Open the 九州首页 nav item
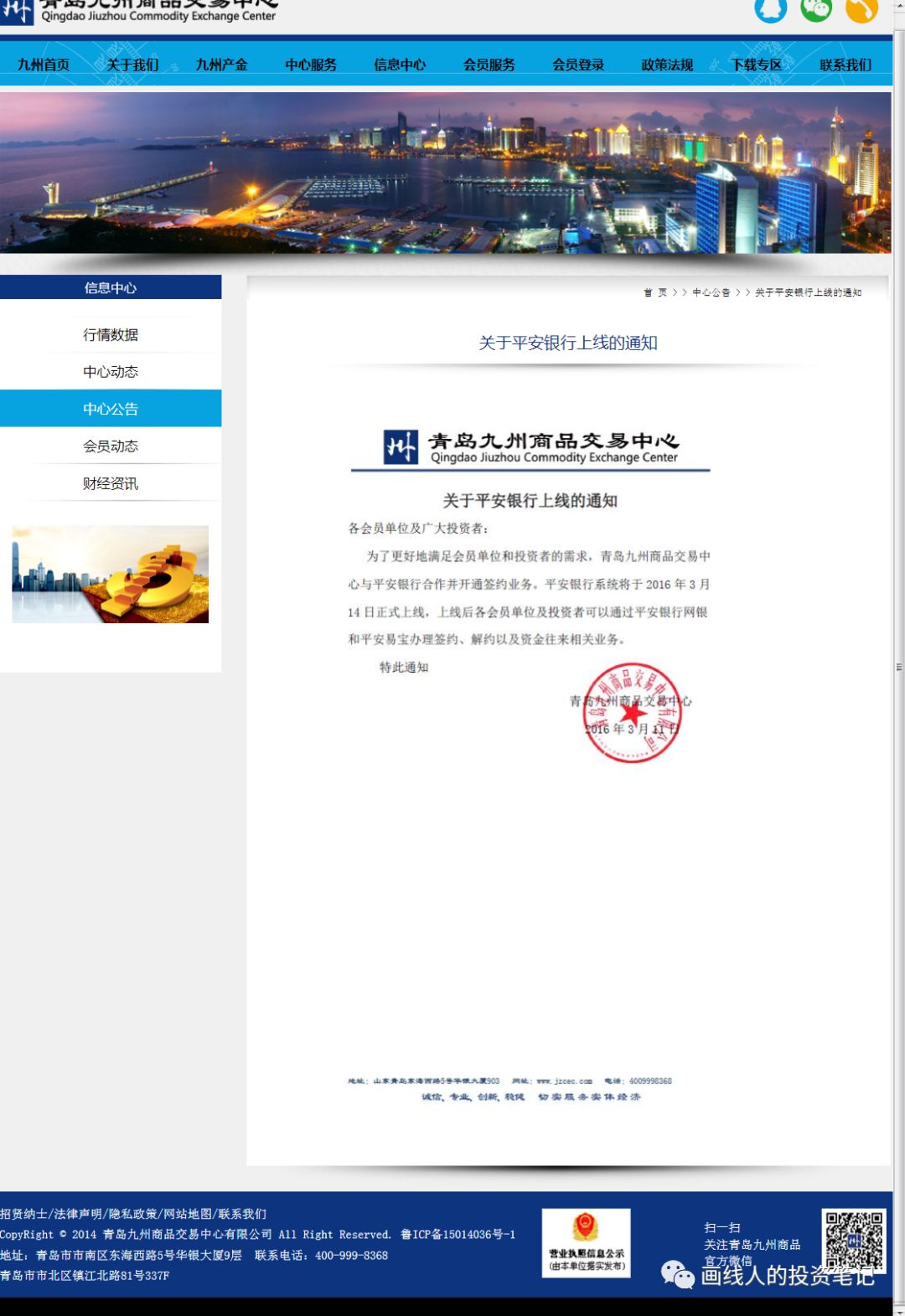905x1316 pixels. pyautogui.click(x=44, y=65)
